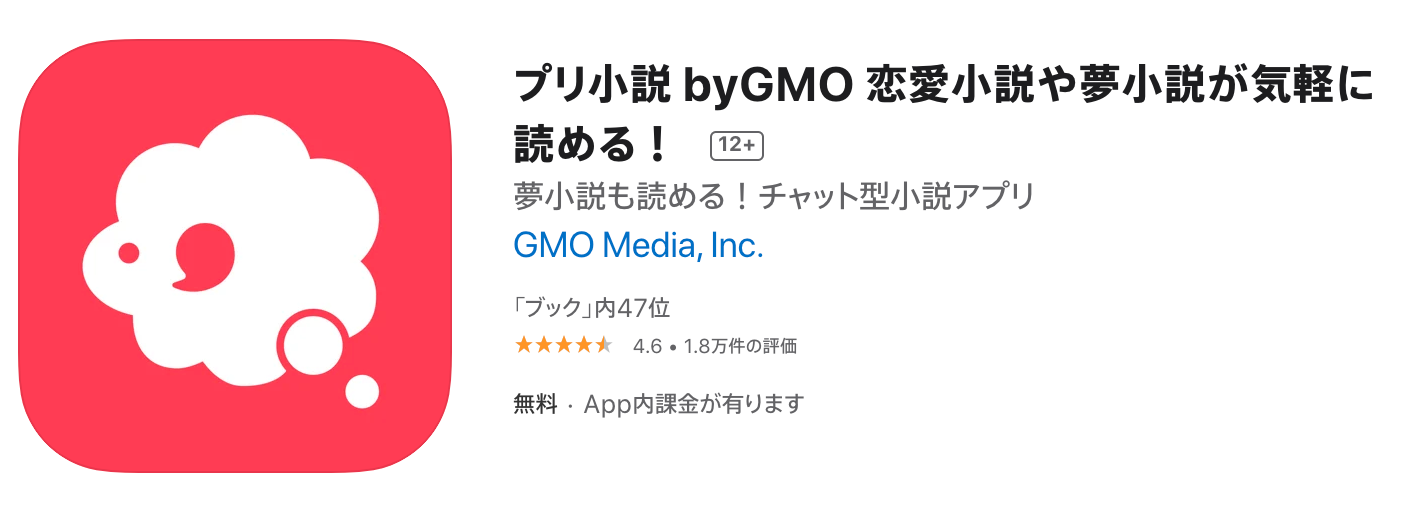This screenshot has width=1414, height=511.
Task: Open the GMO Media, Inc. developer link
Action: pyautogui.click(x=638, y=246)
